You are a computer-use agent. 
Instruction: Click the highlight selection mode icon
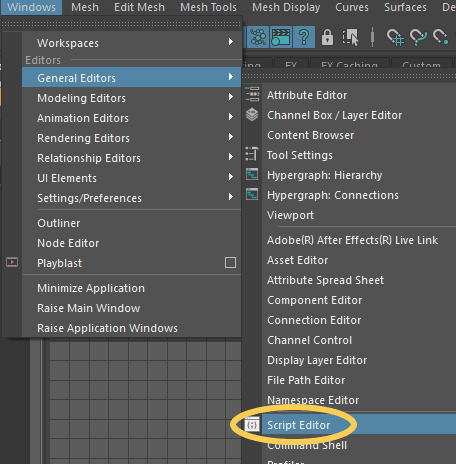(350, 37)
